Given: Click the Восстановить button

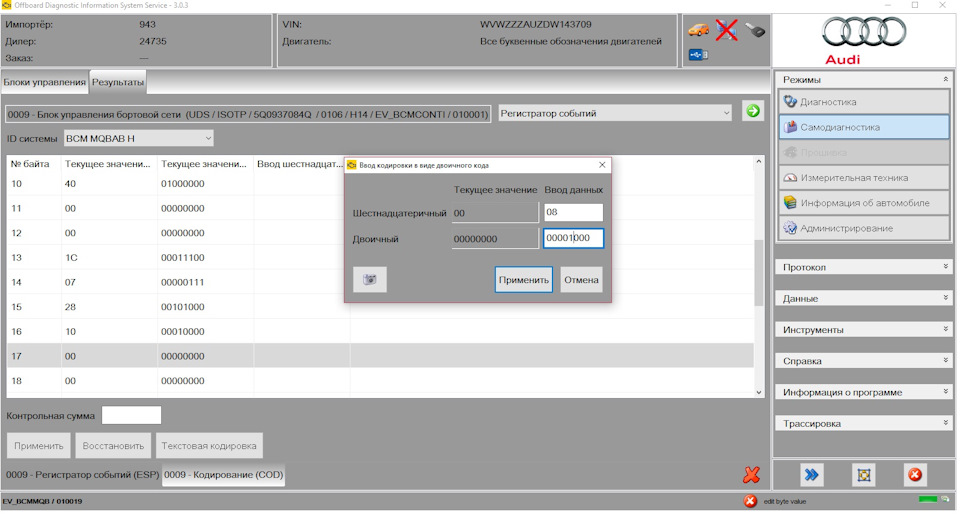Looking at the screenshot, I should 113,446.
